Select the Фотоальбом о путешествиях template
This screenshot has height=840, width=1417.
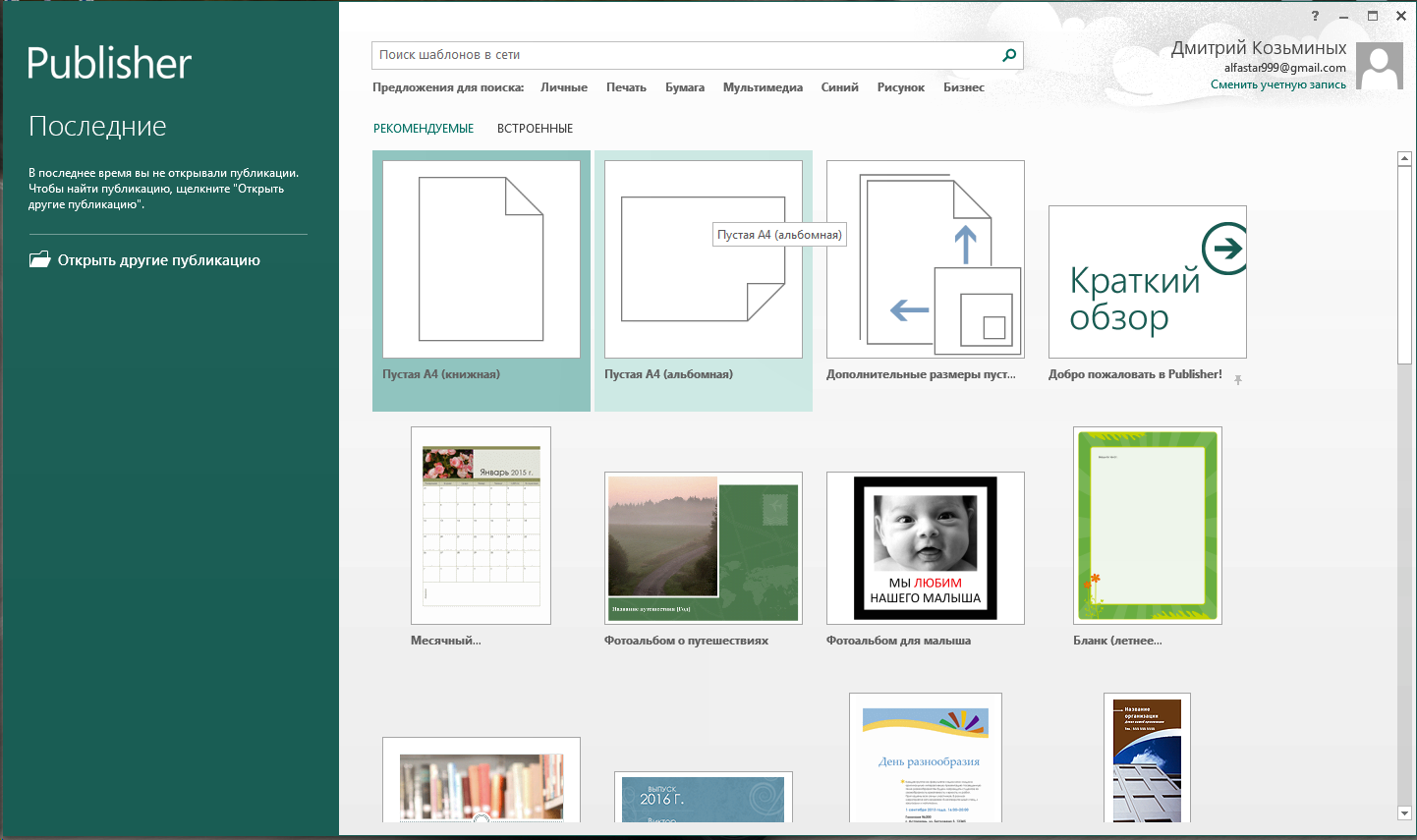tap(704, 548)
